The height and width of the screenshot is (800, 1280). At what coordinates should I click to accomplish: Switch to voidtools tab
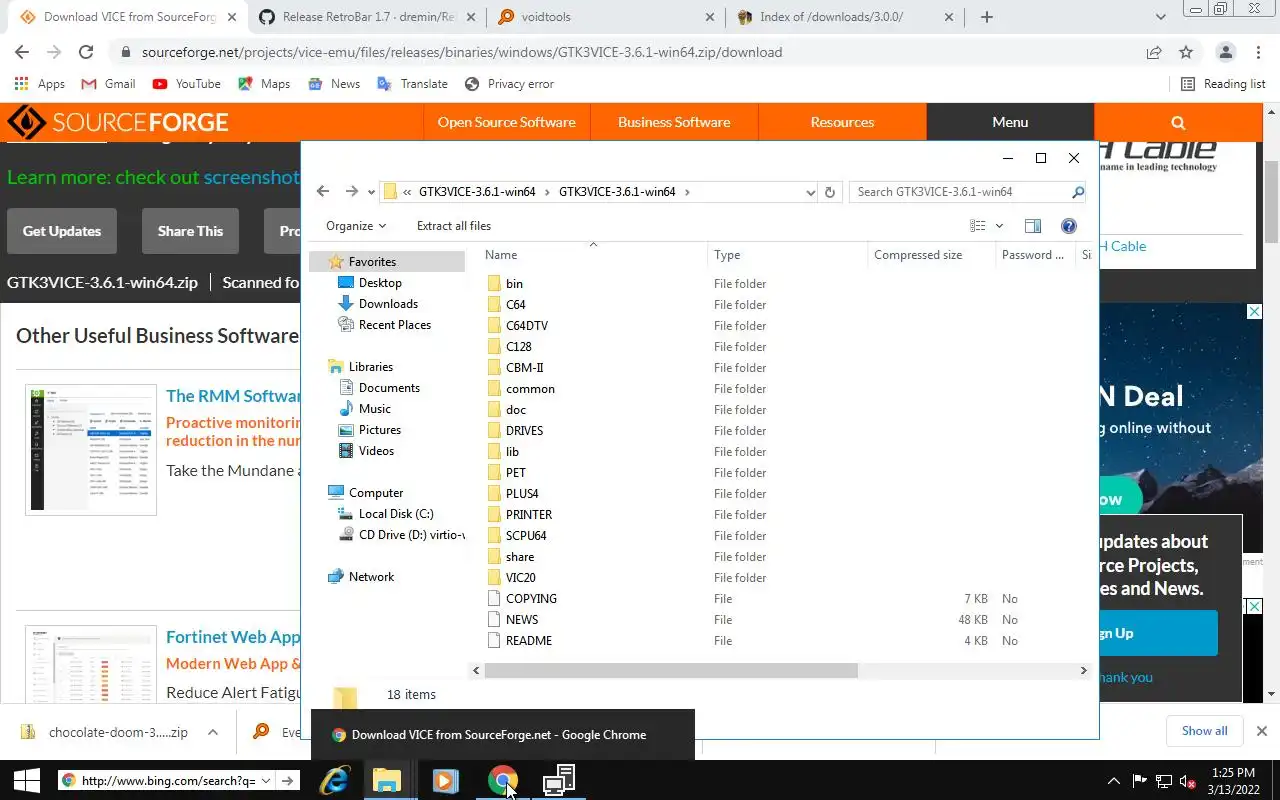tap(605, 17)
